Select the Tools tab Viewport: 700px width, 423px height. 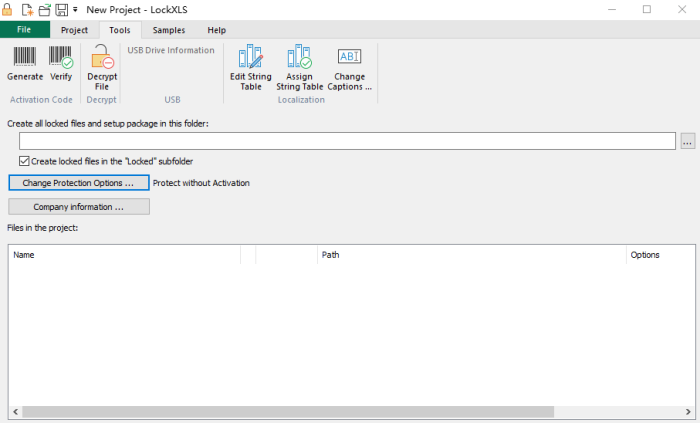(x=120, y=30)
